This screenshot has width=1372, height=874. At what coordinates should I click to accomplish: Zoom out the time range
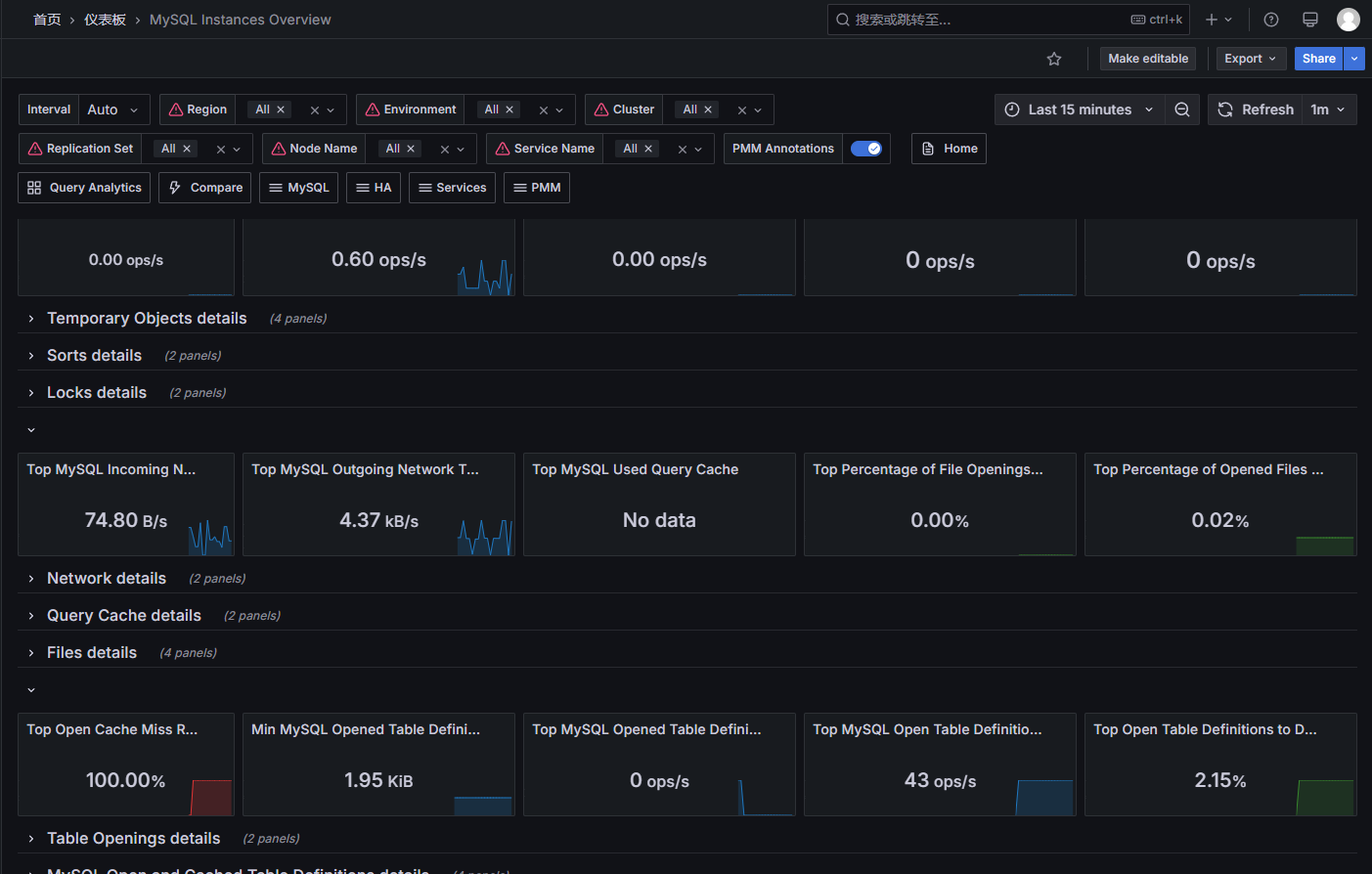coord(1182,109)
